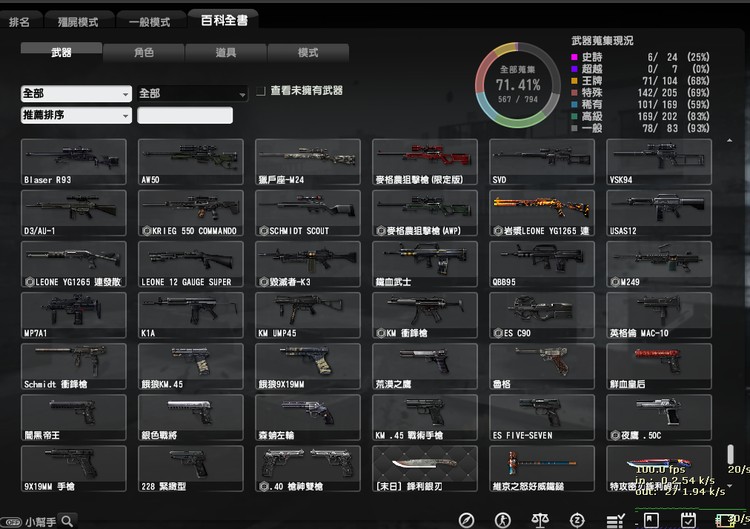750x529 pixels.
Task: Select the MP7A1 weapon card
Action: coord(74,315)
